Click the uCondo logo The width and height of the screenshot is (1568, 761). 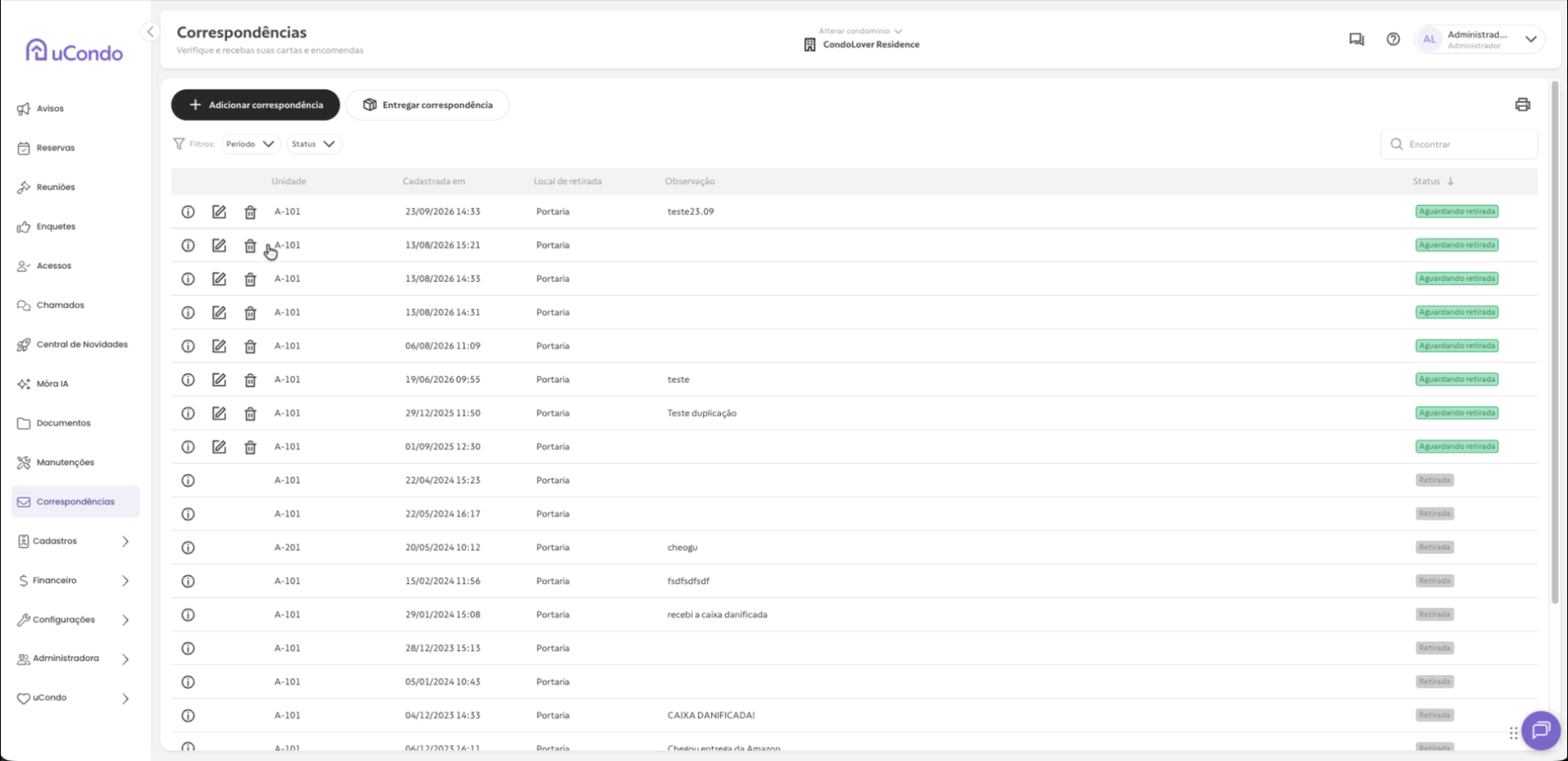74,52
